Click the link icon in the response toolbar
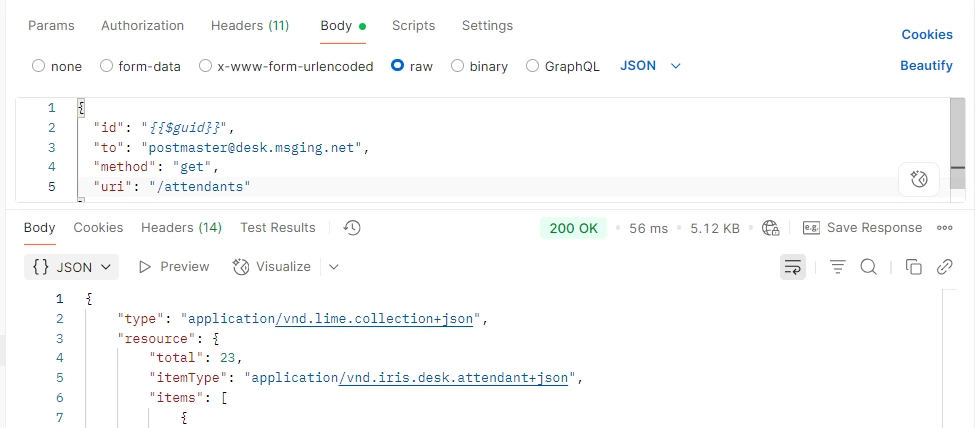Screen dimensions: 980x428 coord(944,267)
